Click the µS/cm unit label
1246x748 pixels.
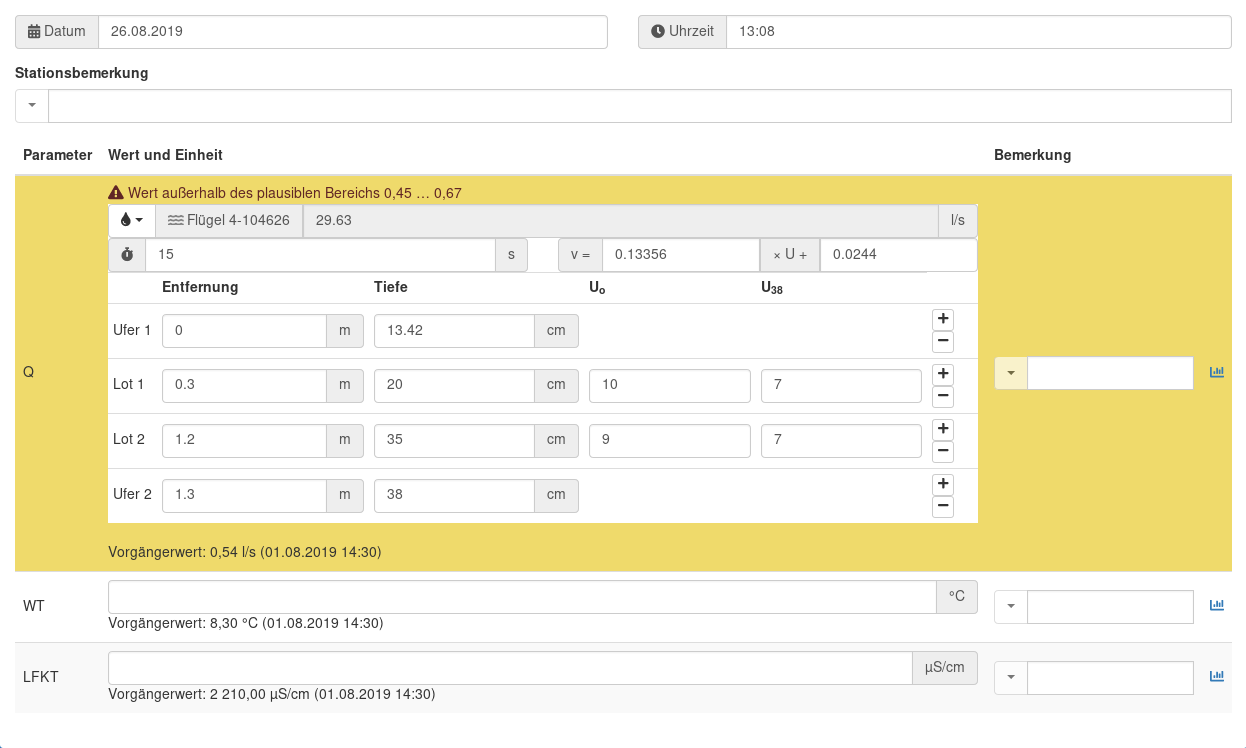tap(945, 668)
